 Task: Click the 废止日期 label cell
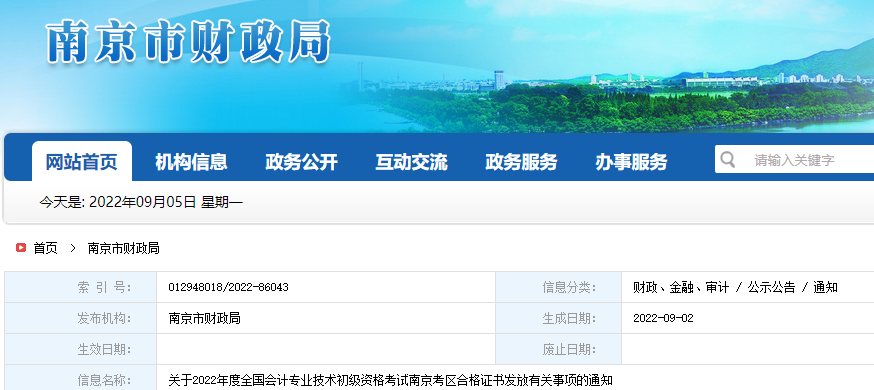point(559,350)
